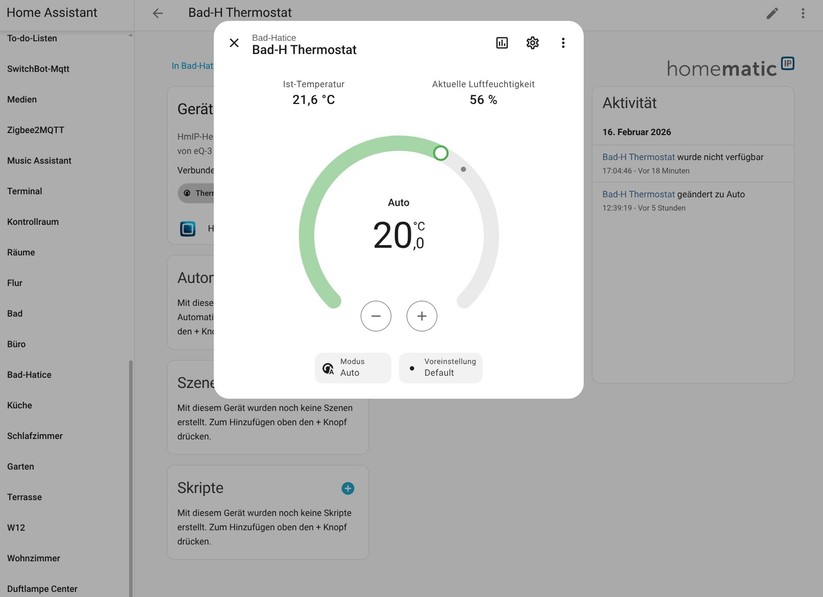Select Terrasse in sidebar
Image resolution: width=823 pixels, height=597 pixels.
24,497
